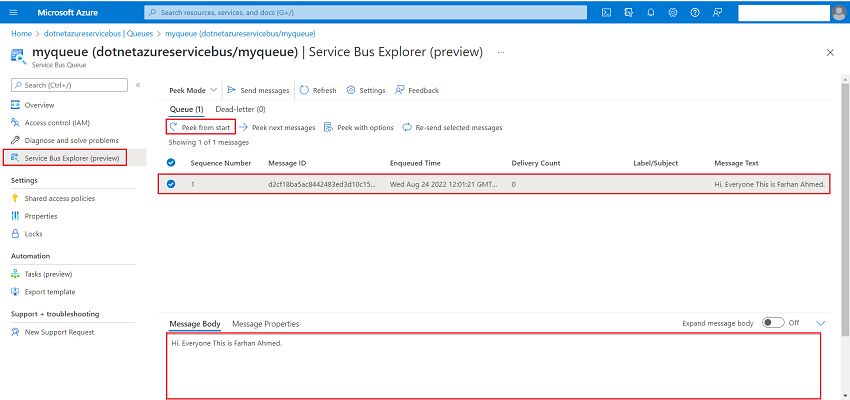The height and width of the screenshot is (400, 850).
Task: Click Peek next messages
Action: [277, 127]
